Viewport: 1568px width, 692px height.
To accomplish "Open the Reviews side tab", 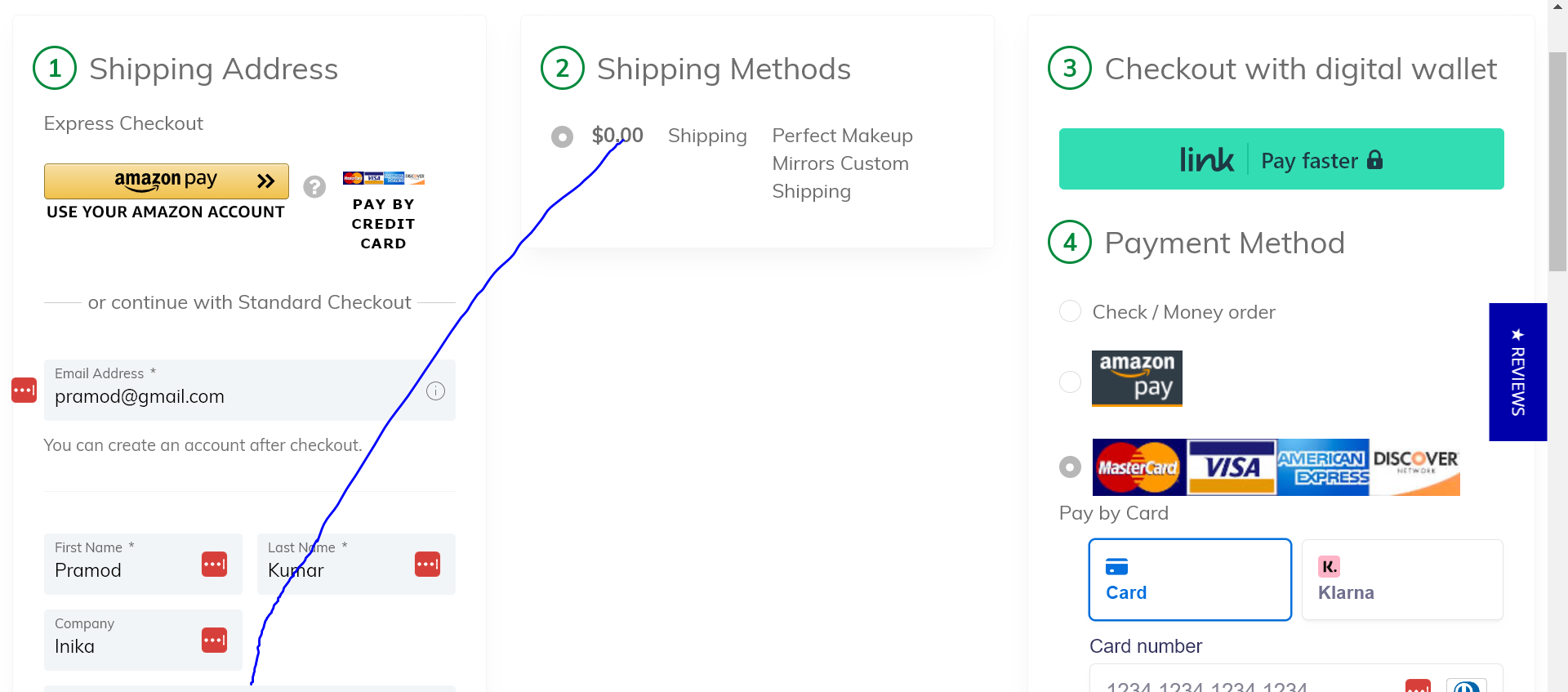I will tap(1517, 373).
